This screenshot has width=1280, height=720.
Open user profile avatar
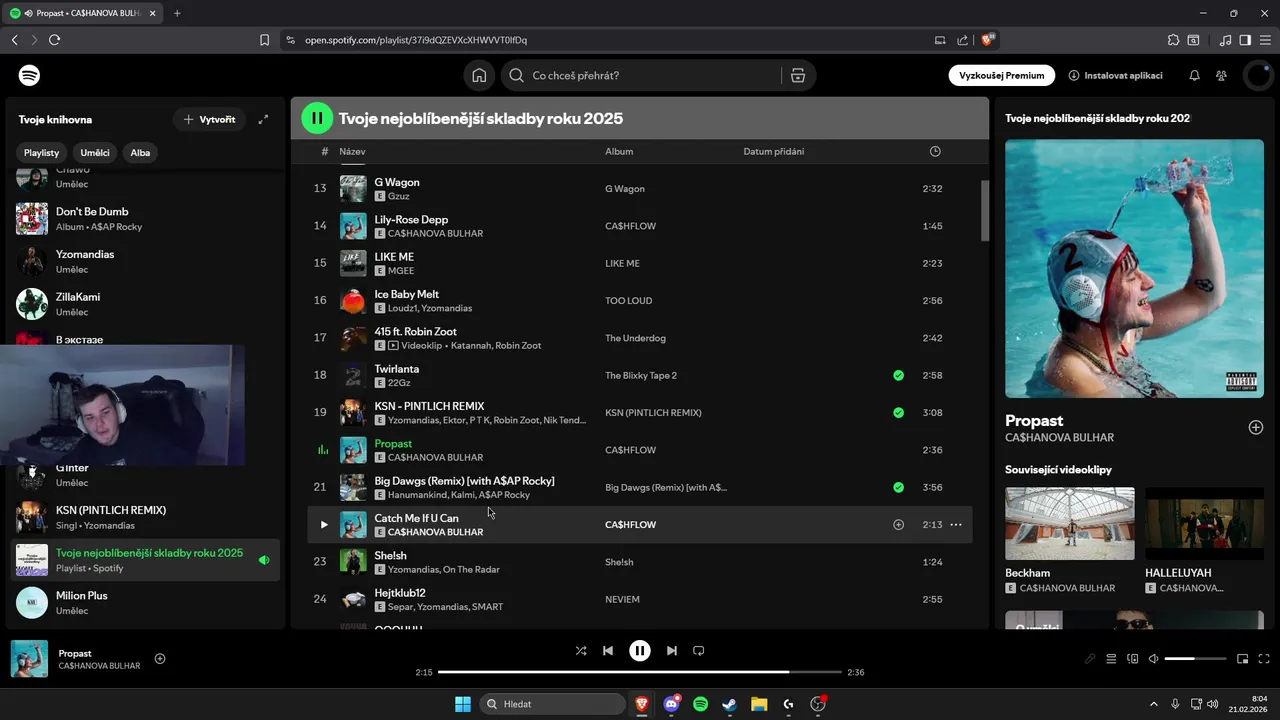[1258, 75]
